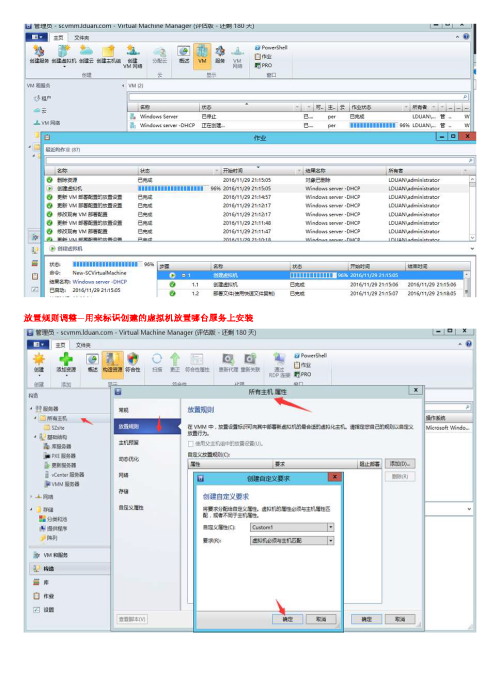Open file menu button in top window
This screenshot has width=500, height=677.
37,37
